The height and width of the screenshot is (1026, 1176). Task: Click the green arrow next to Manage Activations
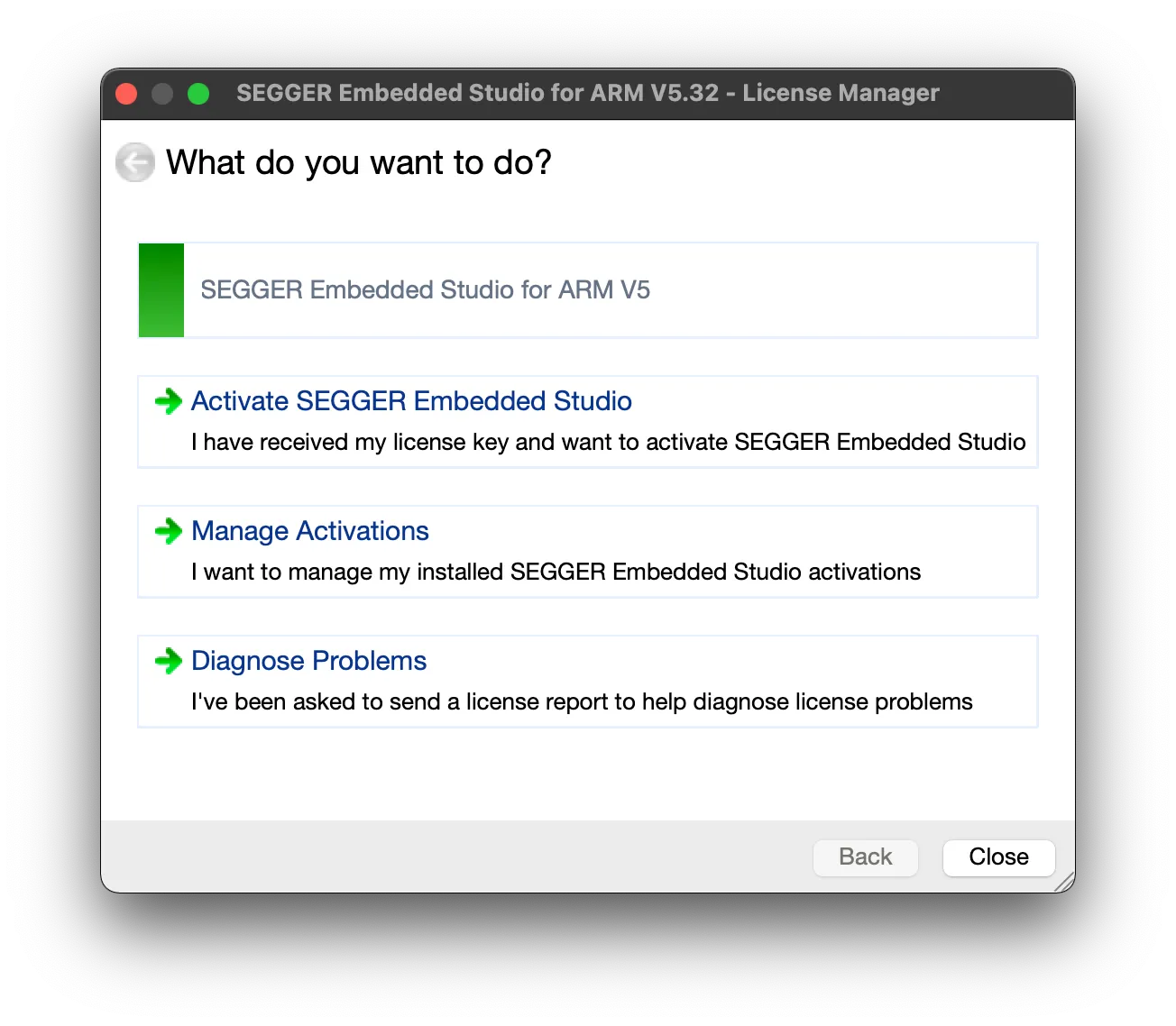tap(169, 531)
